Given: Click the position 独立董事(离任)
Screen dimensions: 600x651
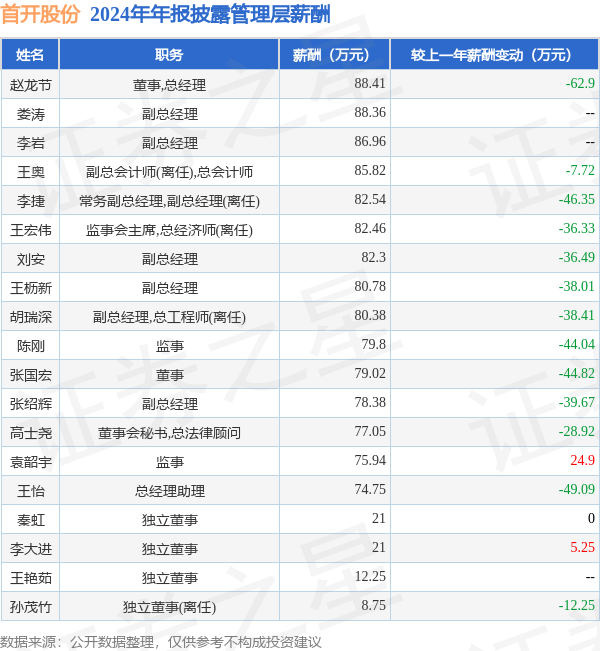Looking at the screenshot, I should click(169, 607).
